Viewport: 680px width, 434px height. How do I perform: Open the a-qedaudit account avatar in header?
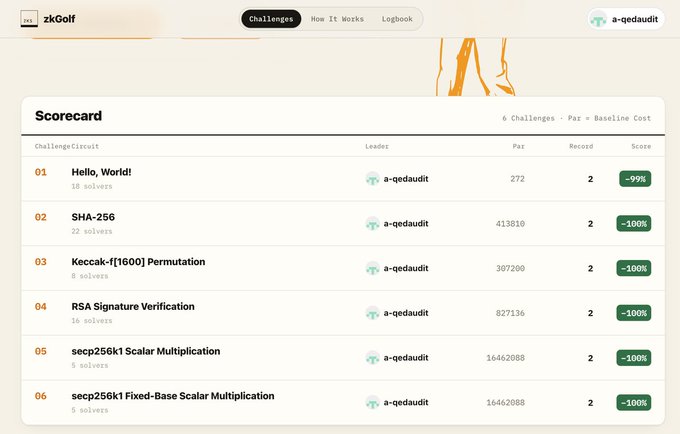598,19
